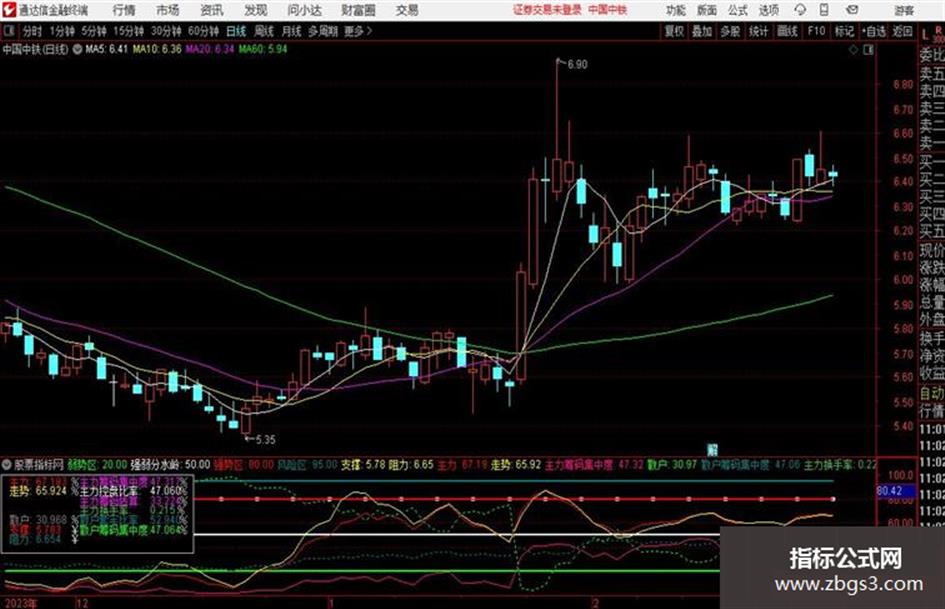Image resolution: width=945 pixels, height=609 pixels.
Task: Click the 走势: 65.92 indicator value
Action: [x=515, y=465]
